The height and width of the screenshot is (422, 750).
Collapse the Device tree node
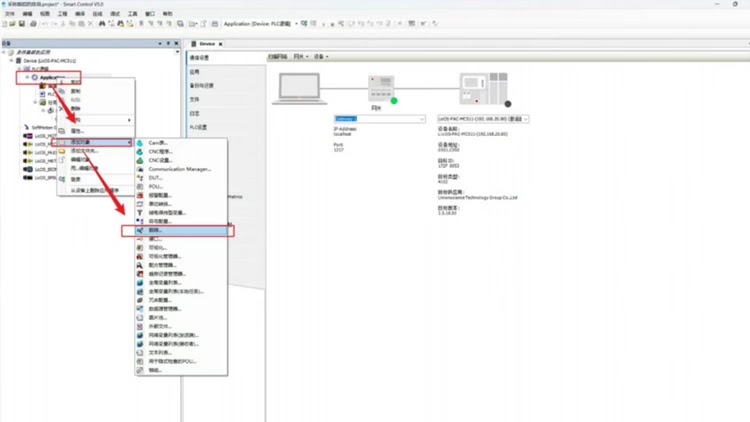click(13, 60)
